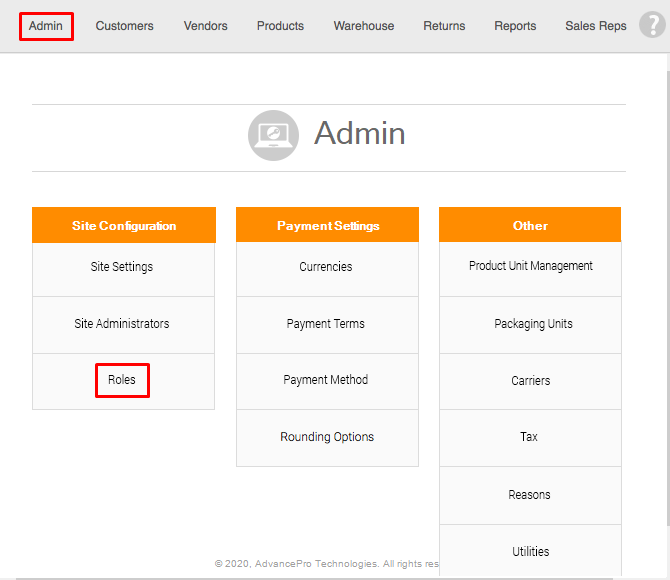The width and height of the screenshot is (670, 580).
Task: Select the Products menu item
Action: click(280, 26)
